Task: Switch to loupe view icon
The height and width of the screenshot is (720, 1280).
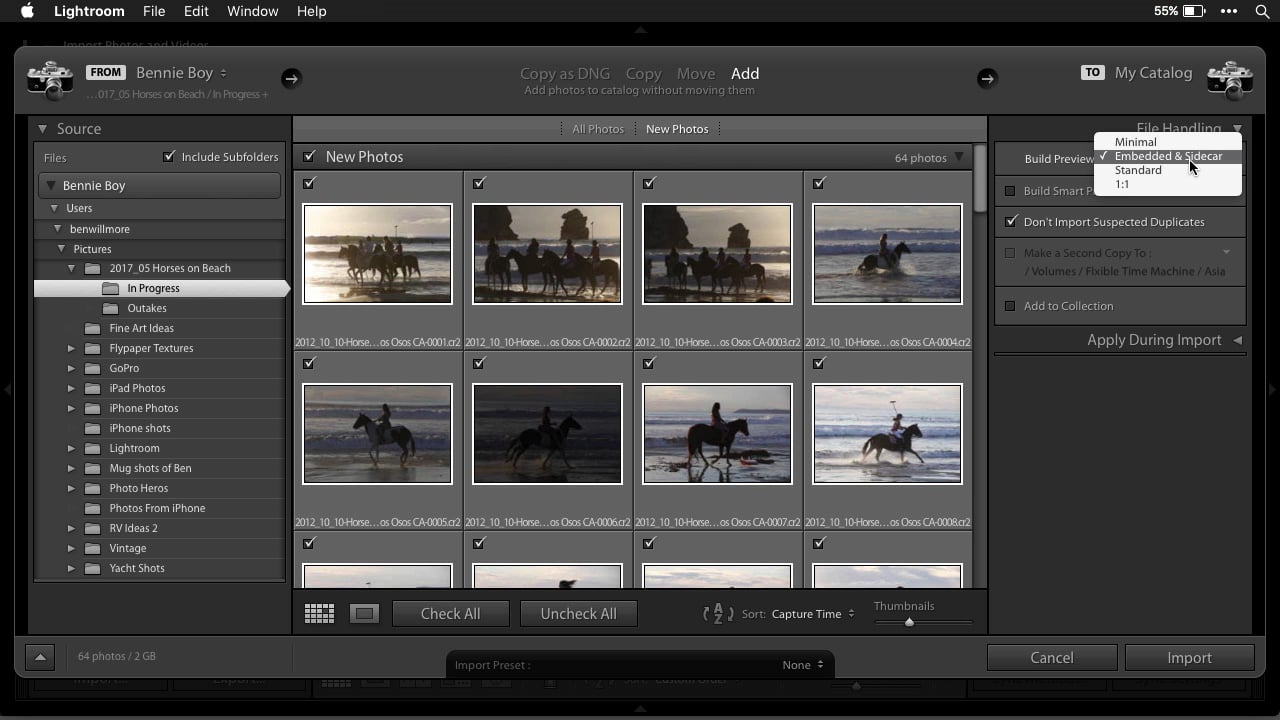Action: pyautogui.click(x=365, y=614)
